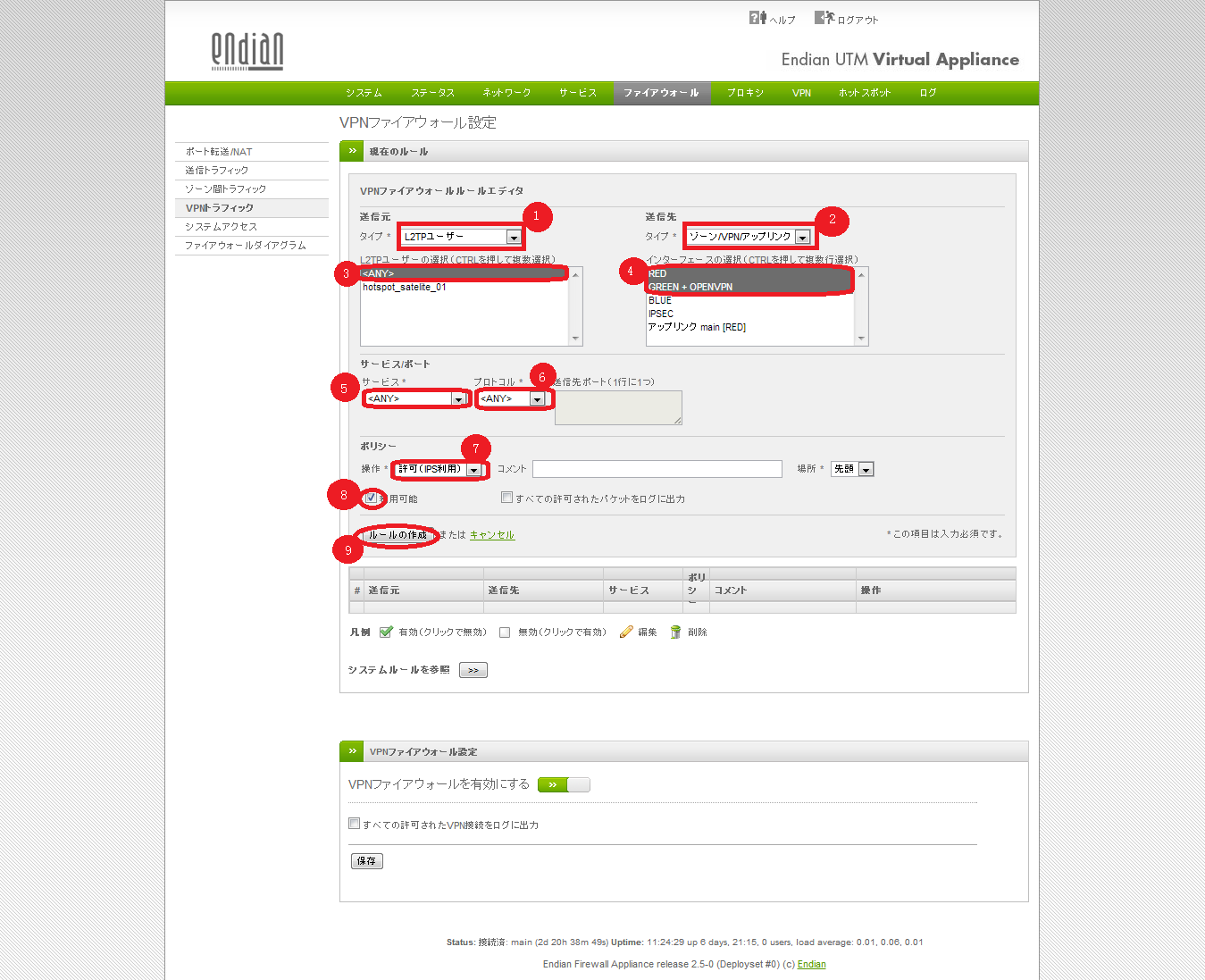Toggle the 利用可能 enabled checkbox
Image resolution: width=1205 pixels, height=980 pixels.
(371, 498)
